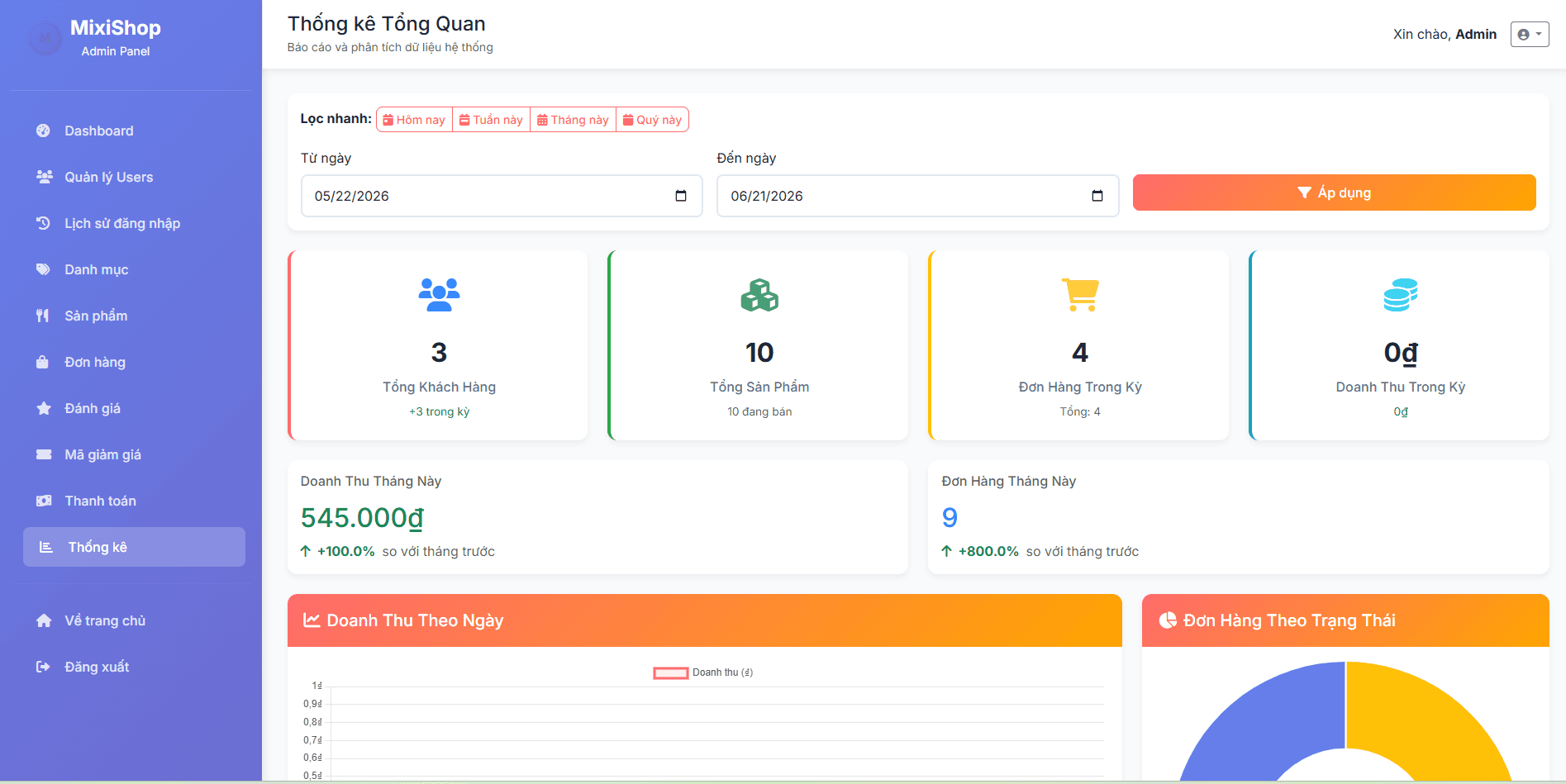
Task: Click the tags icon next to Danh mục
Action: [x=44, y=269]
